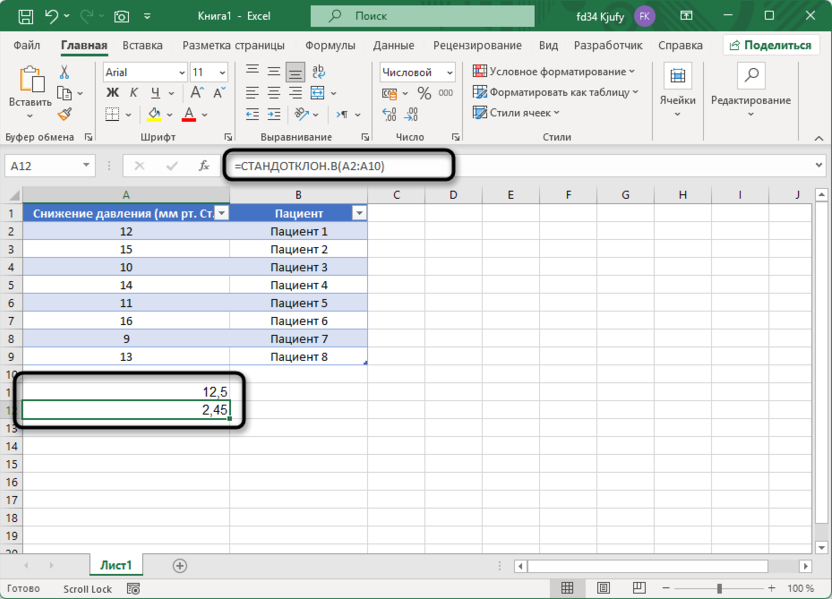Toggle Bold formatting
832x599 pixels.
click(x=111, y=93)
